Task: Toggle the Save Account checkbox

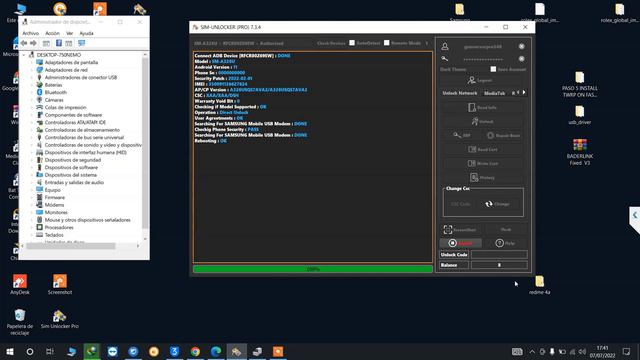Action: [x=493, y=69]
